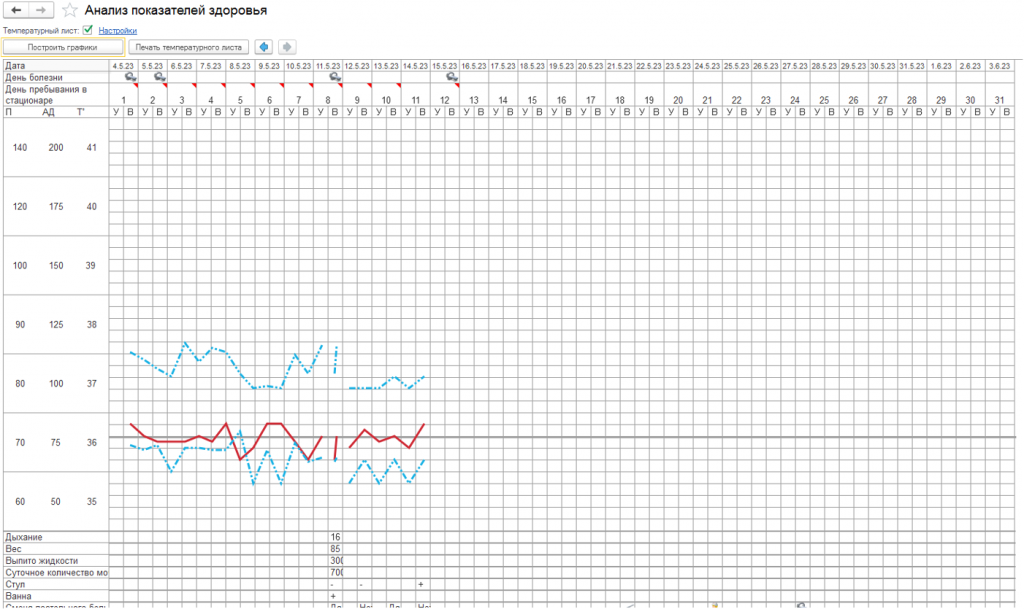Select the date cell 4.5.23
The width and height of the screenshot is (1024, 609).
[123, 66]
